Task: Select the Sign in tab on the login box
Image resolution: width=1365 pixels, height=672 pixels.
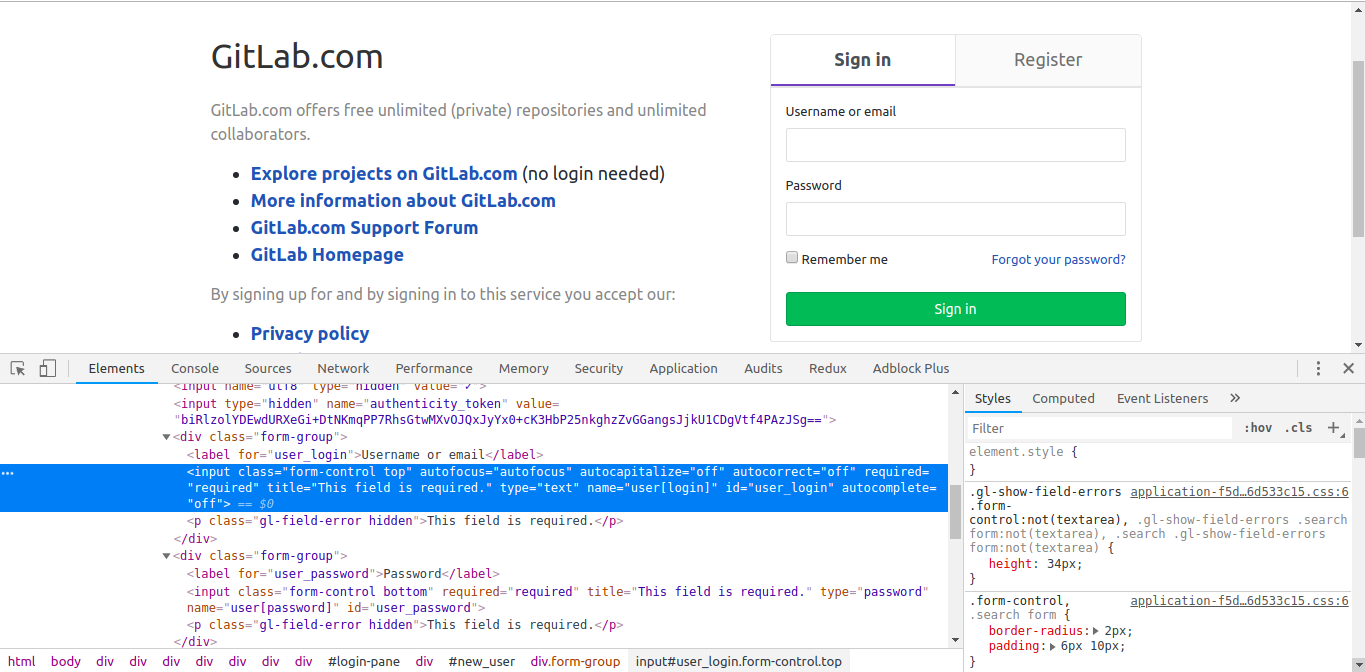Action: [863, 60]
